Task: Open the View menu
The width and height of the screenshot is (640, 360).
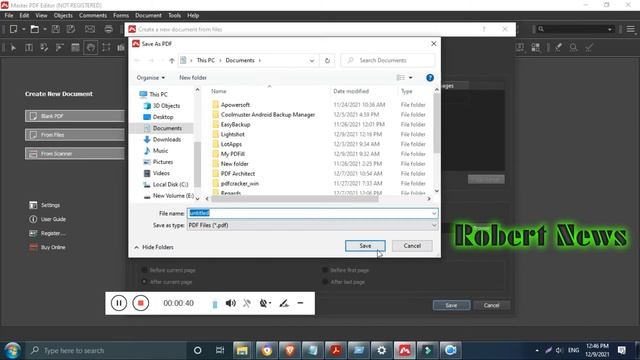Action: point(41,16)
